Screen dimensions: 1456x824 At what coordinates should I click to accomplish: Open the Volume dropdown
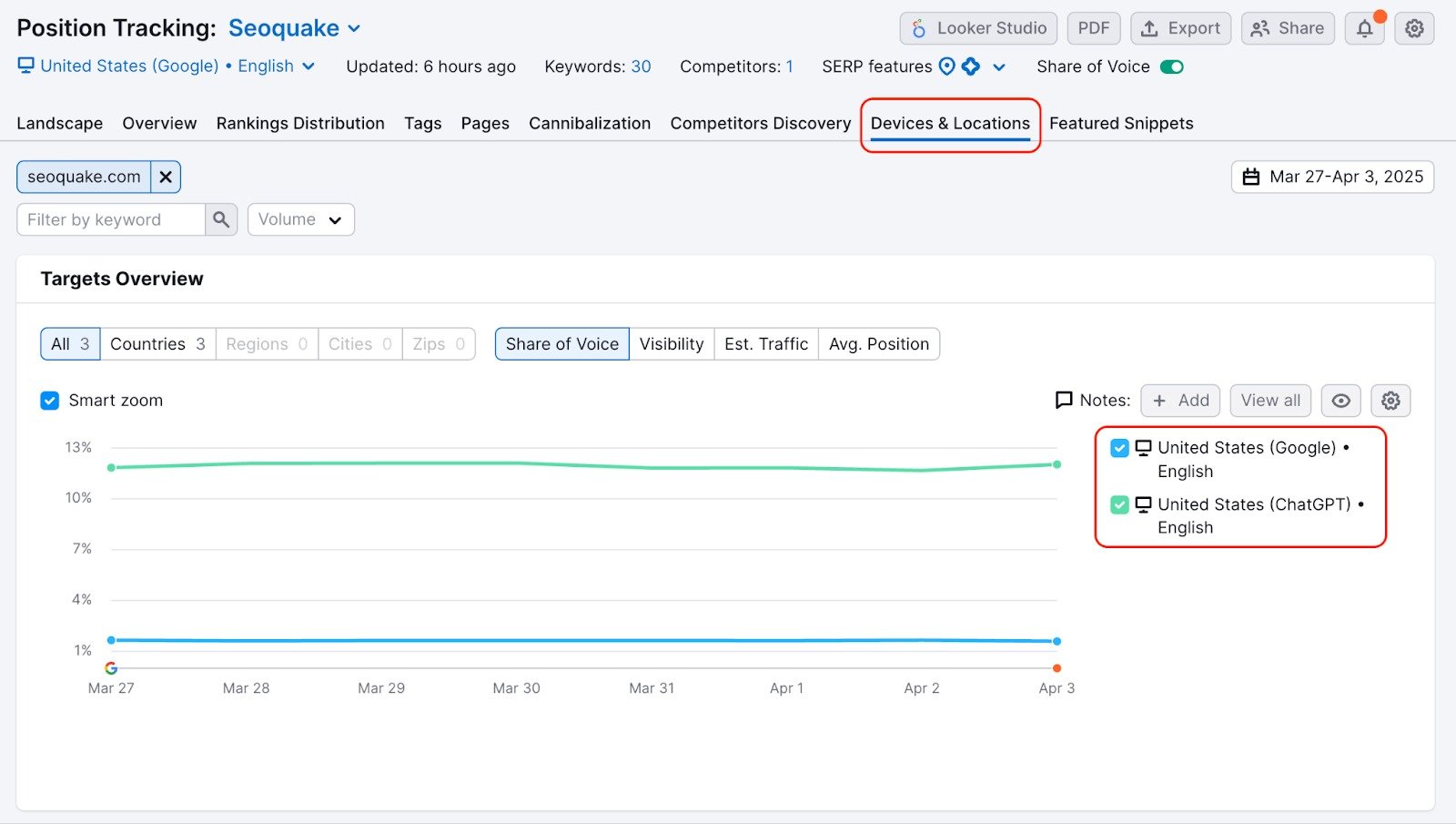pos(300,219)
